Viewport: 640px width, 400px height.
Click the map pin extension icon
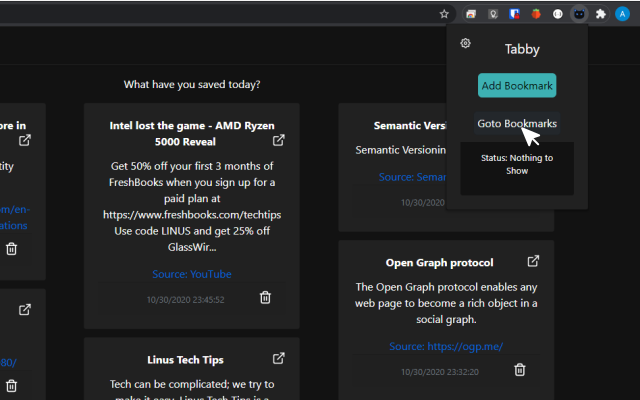click(493, 14)
